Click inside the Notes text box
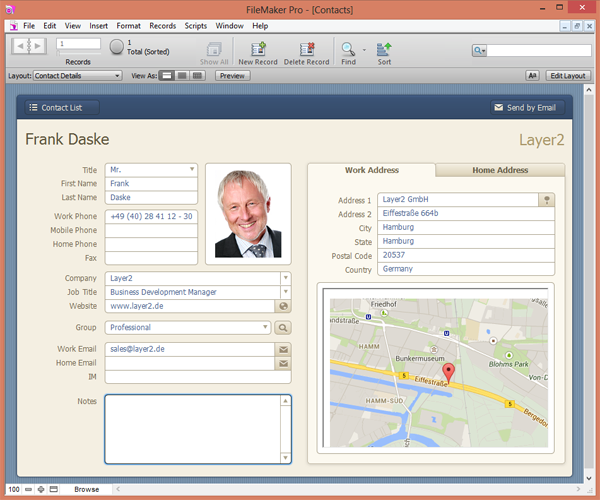 [197, 428]
